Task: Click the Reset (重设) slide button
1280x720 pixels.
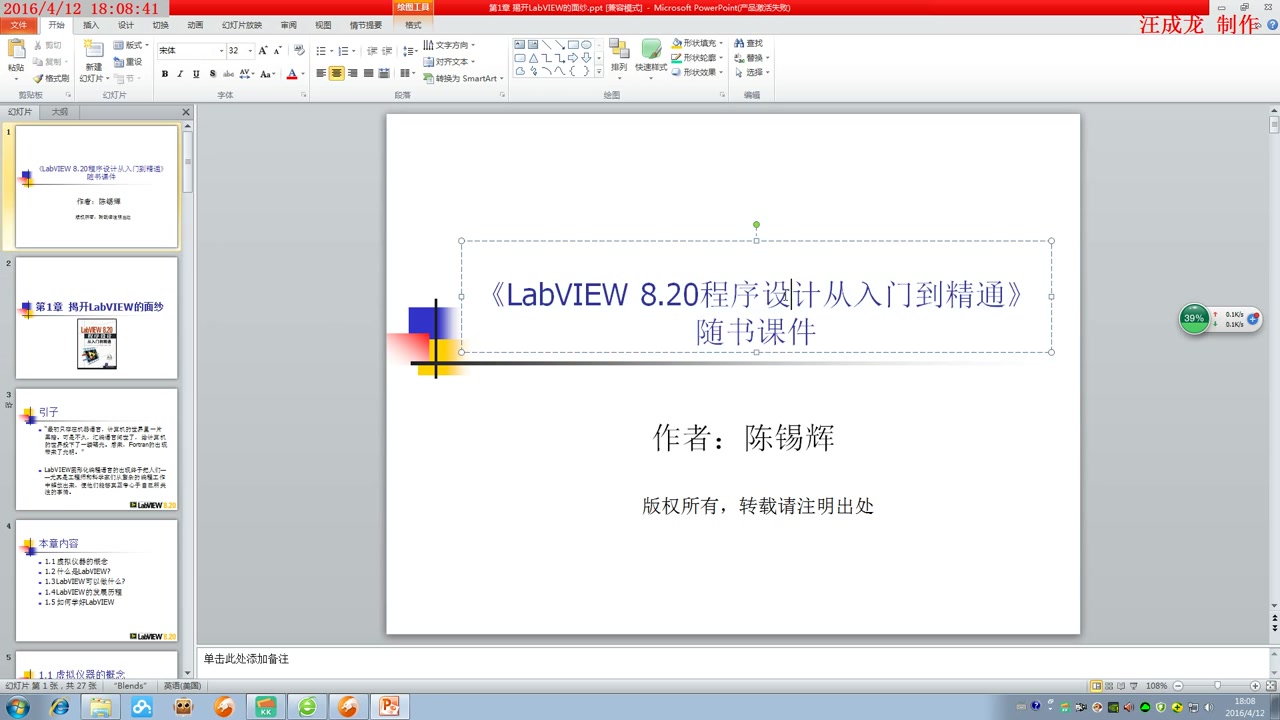Action: click(x=128, y=62)
